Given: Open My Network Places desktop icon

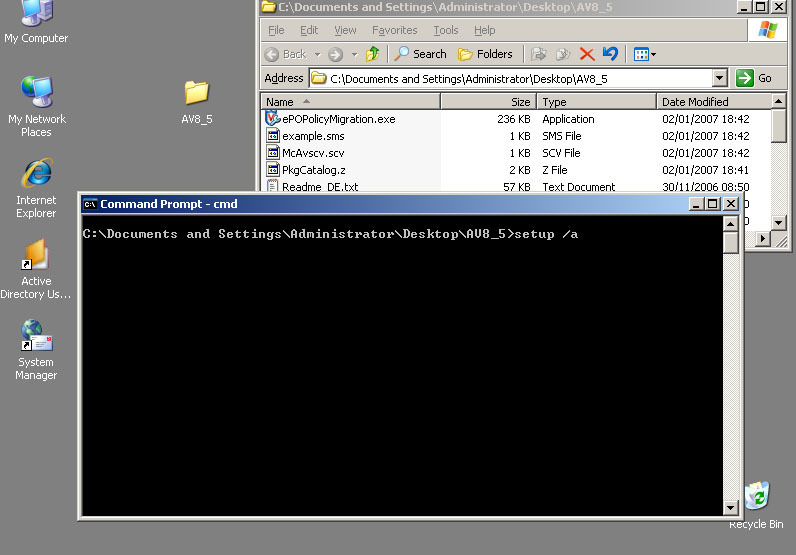Looking at the screenshot, I should (x=37, y=105).
